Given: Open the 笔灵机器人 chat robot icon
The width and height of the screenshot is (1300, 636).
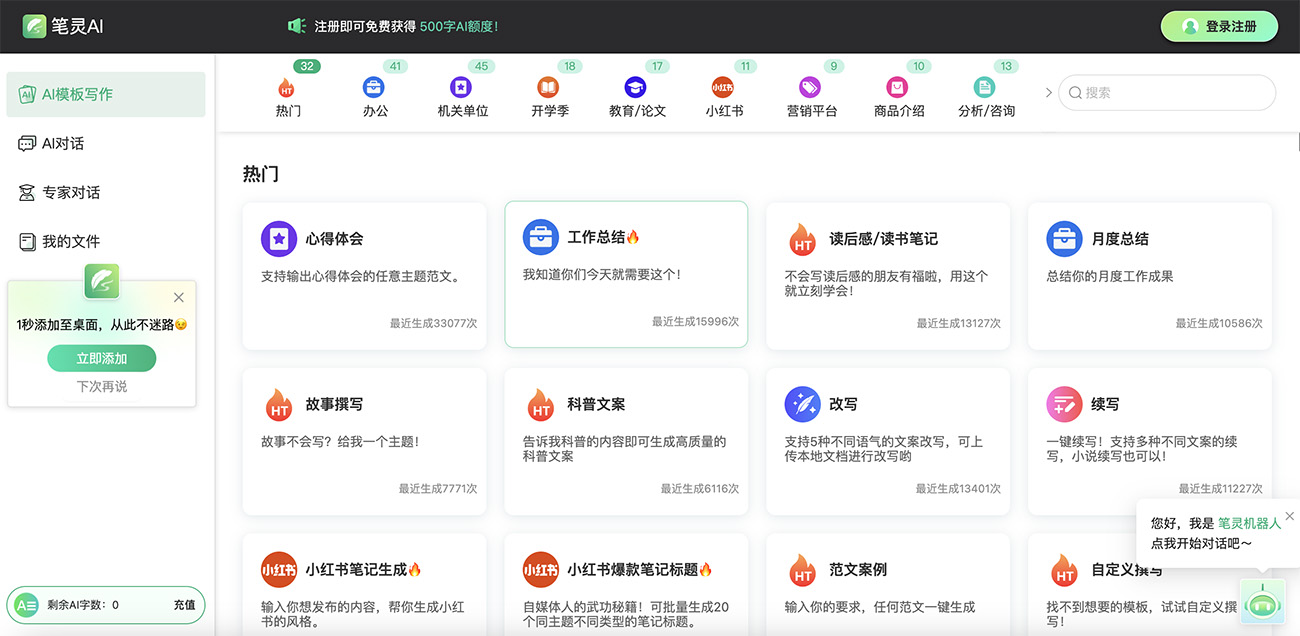Looking at the screenshot, I should coord(1261,604).
